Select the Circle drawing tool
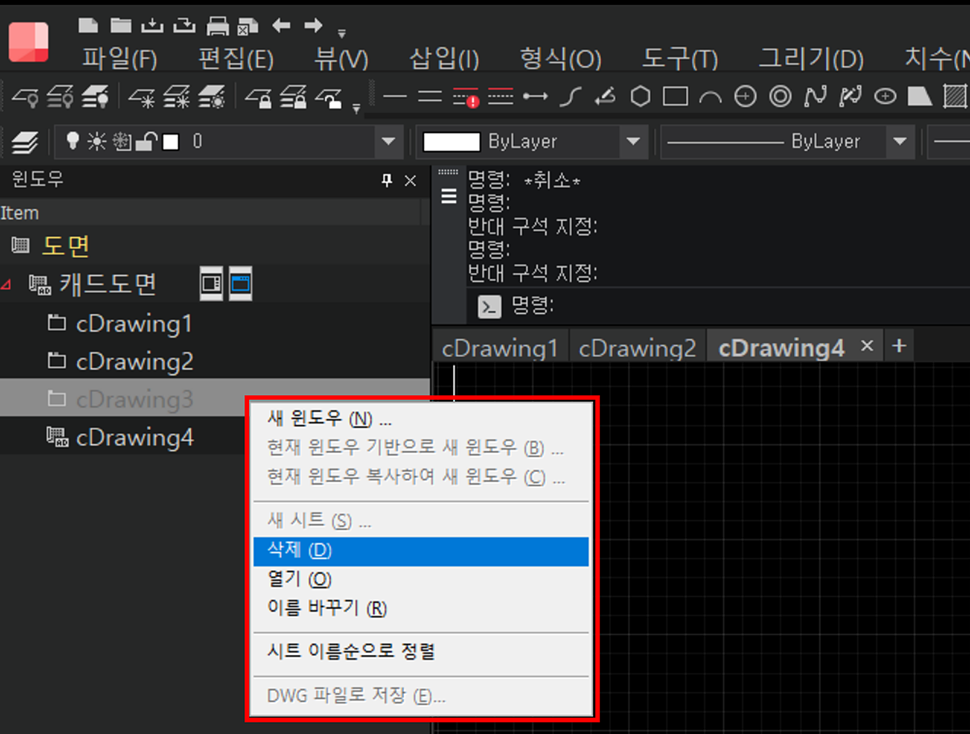 pyautogui.click(x=745, y=96)
